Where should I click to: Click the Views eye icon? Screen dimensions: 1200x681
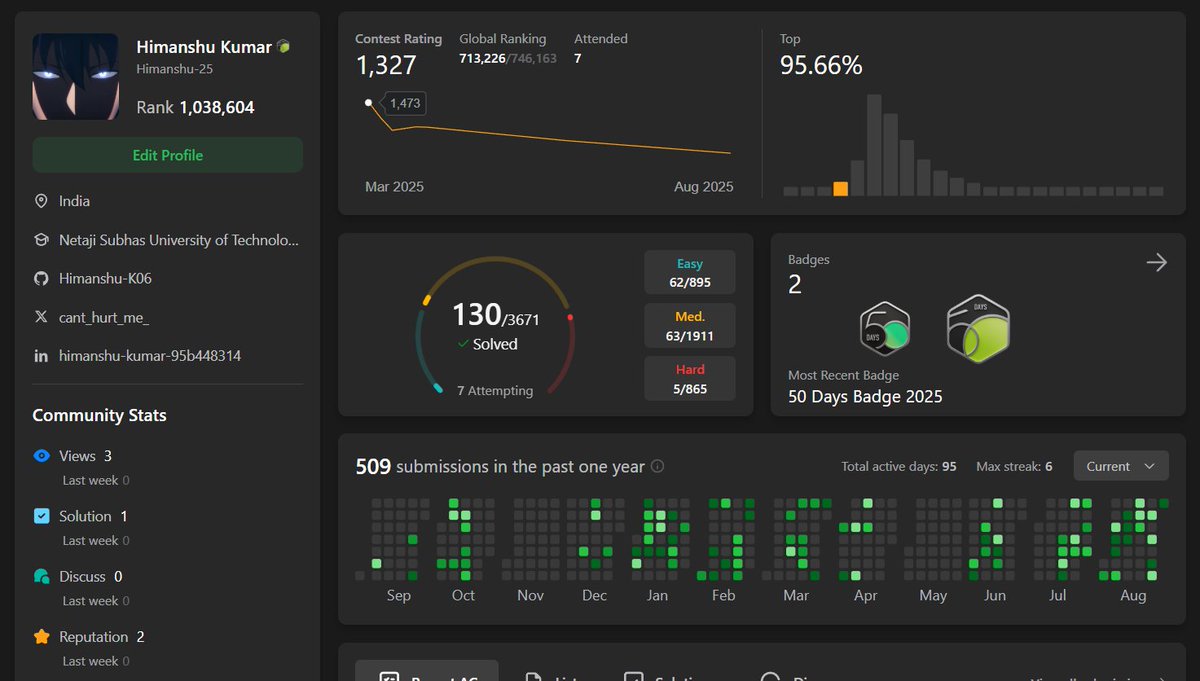tap(41, 456)
